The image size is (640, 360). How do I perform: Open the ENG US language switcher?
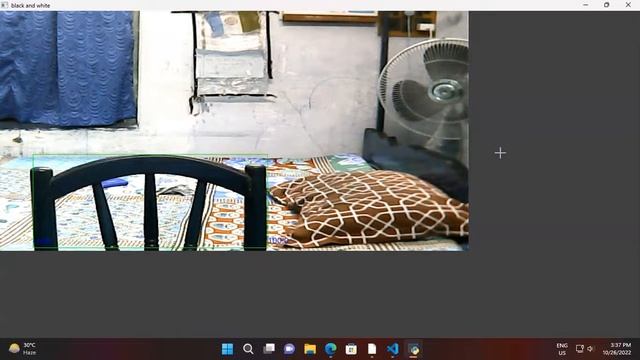[x=562, y=349]
